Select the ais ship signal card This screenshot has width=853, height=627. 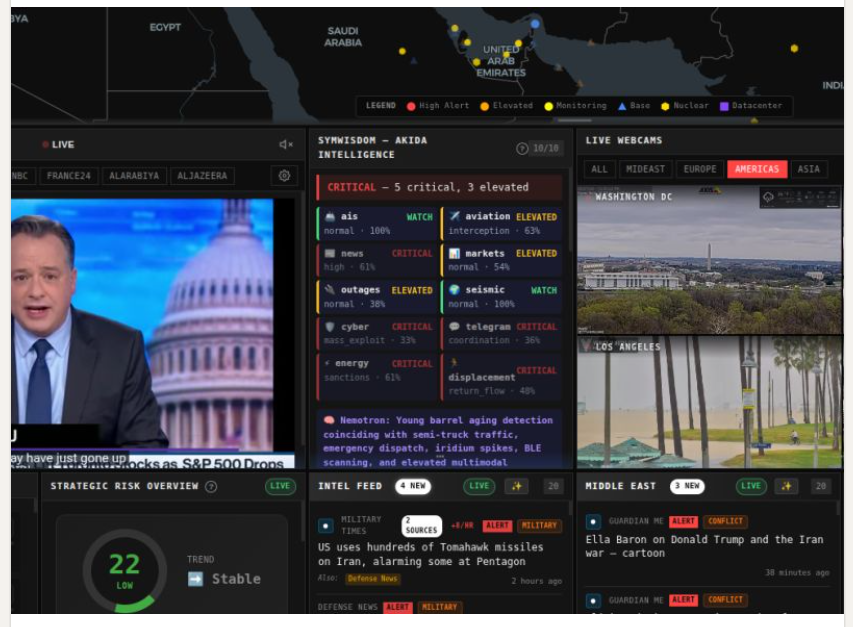click(378, 224)
